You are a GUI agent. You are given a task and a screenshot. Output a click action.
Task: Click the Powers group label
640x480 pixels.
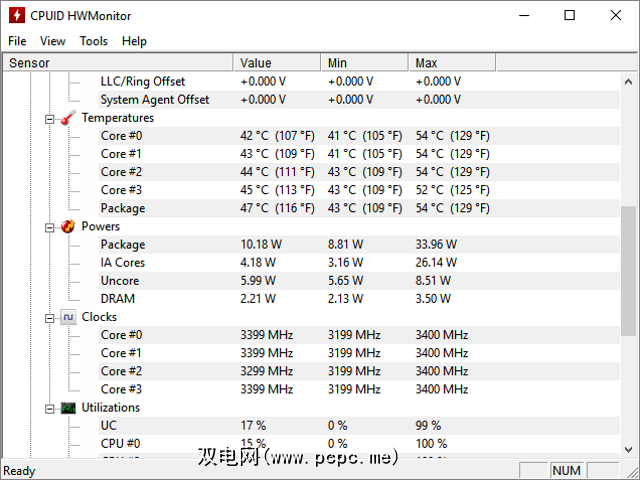click(x=100, y=227)
